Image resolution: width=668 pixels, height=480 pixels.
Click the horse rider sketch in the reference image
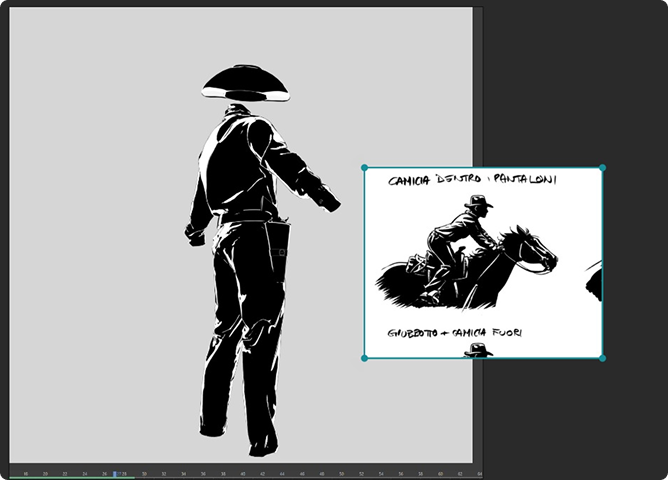462,242
